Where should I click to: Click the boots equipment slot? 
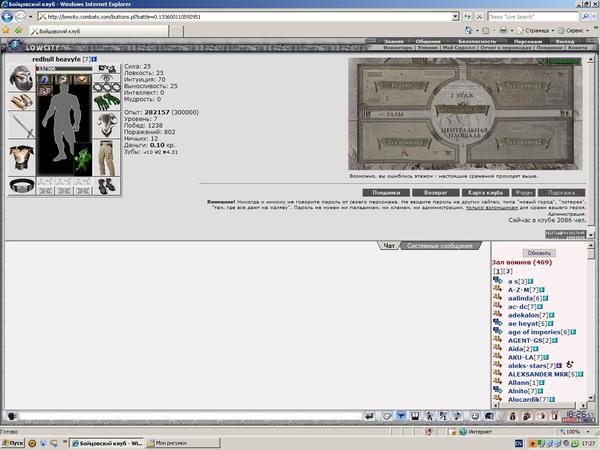point(107,186)
